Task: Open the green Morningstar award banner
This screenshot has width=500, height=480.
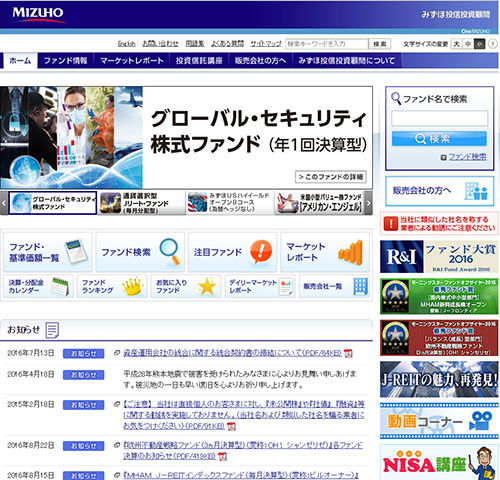Action: [439, 296]
